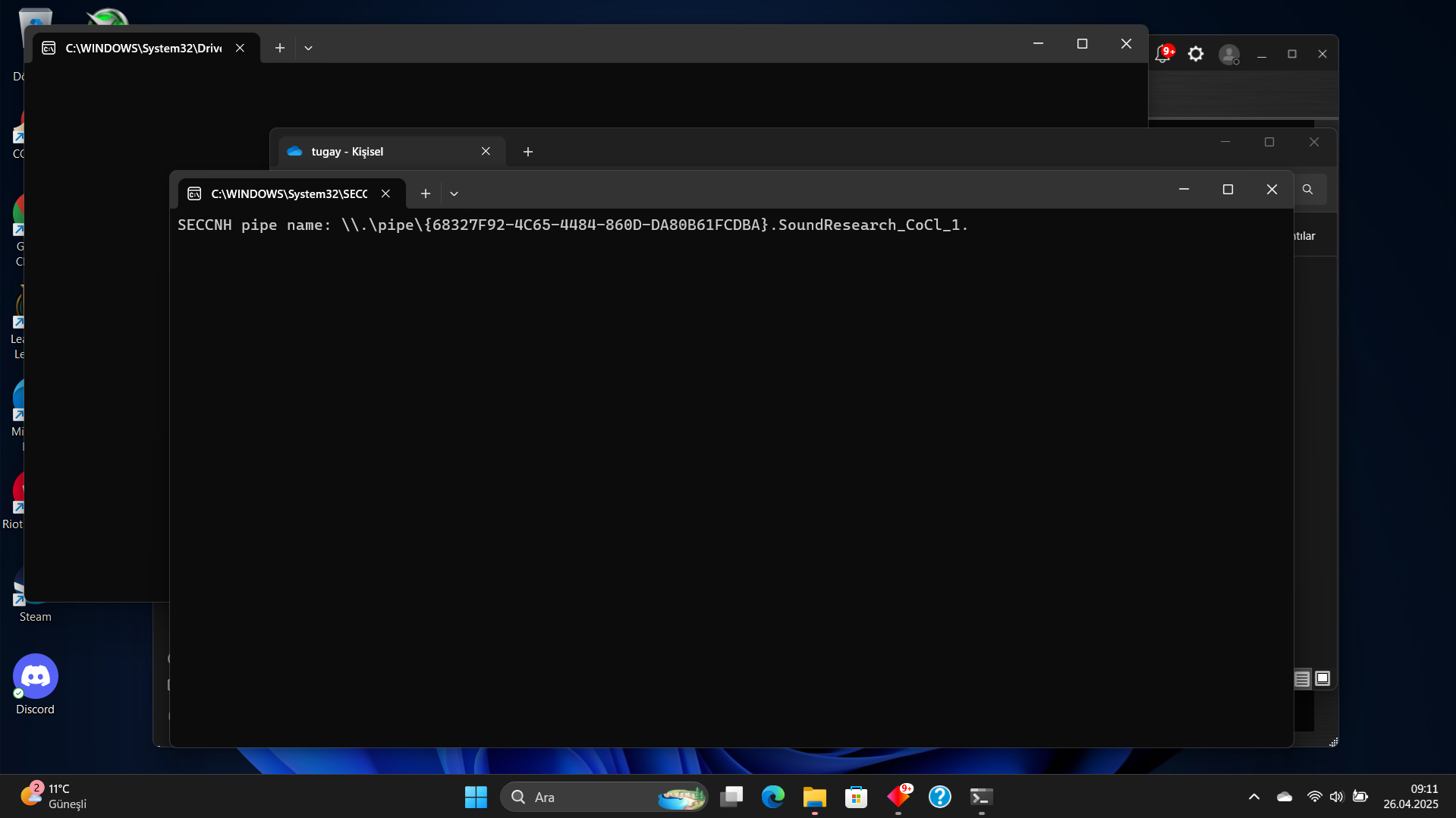Open the Wi-Fi network tray icon

point(1315,797)
